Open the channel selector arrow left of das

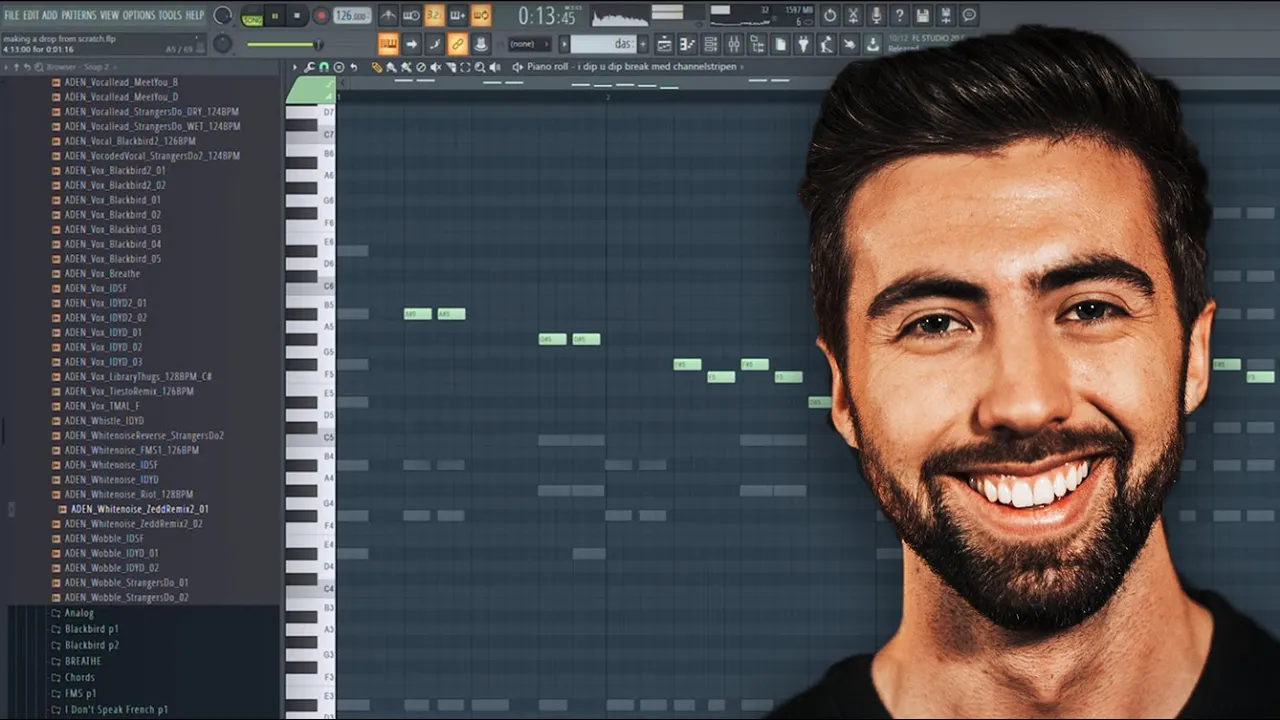point(564,44)
